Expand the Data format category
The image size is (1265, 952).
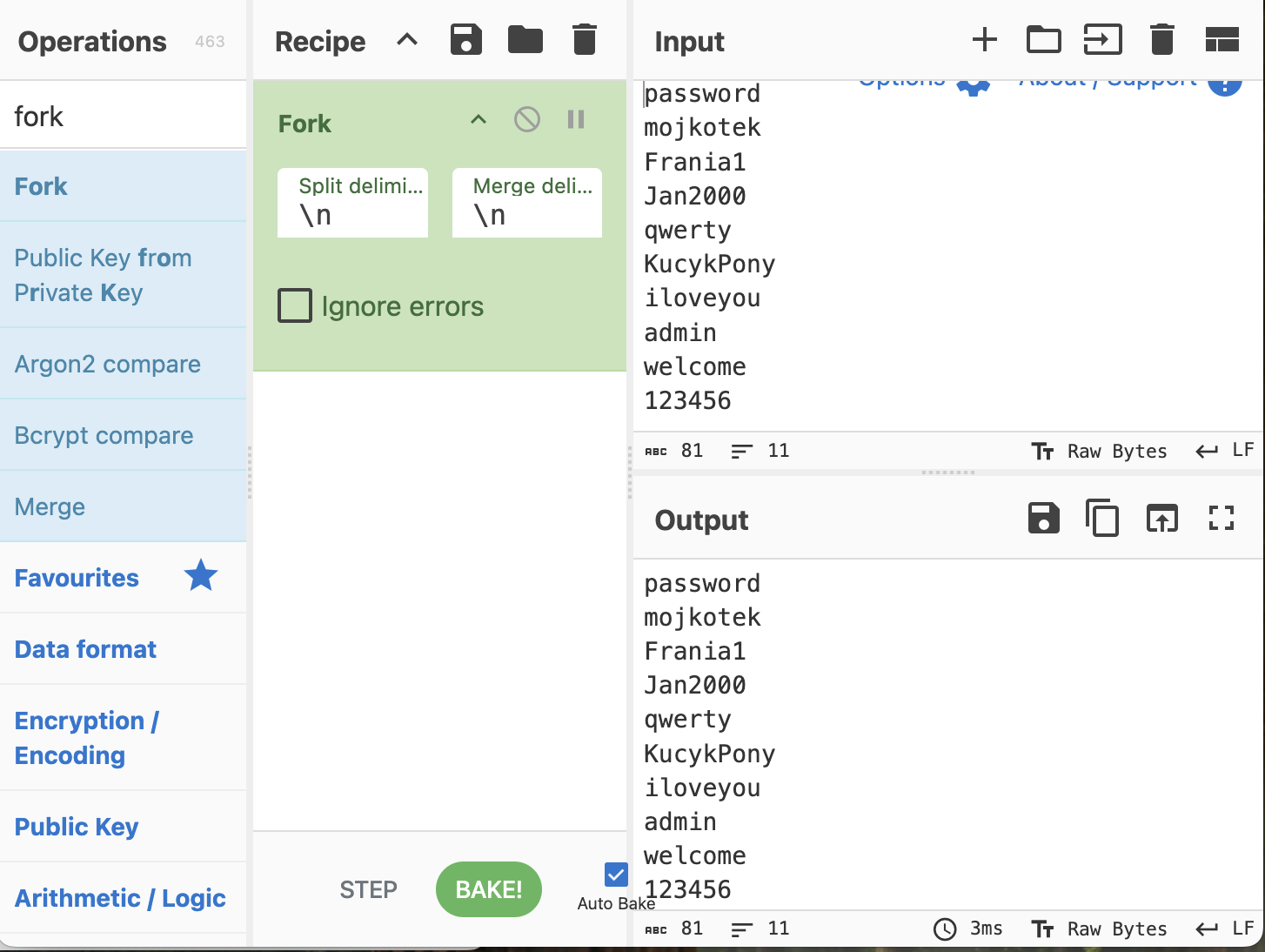85,649
